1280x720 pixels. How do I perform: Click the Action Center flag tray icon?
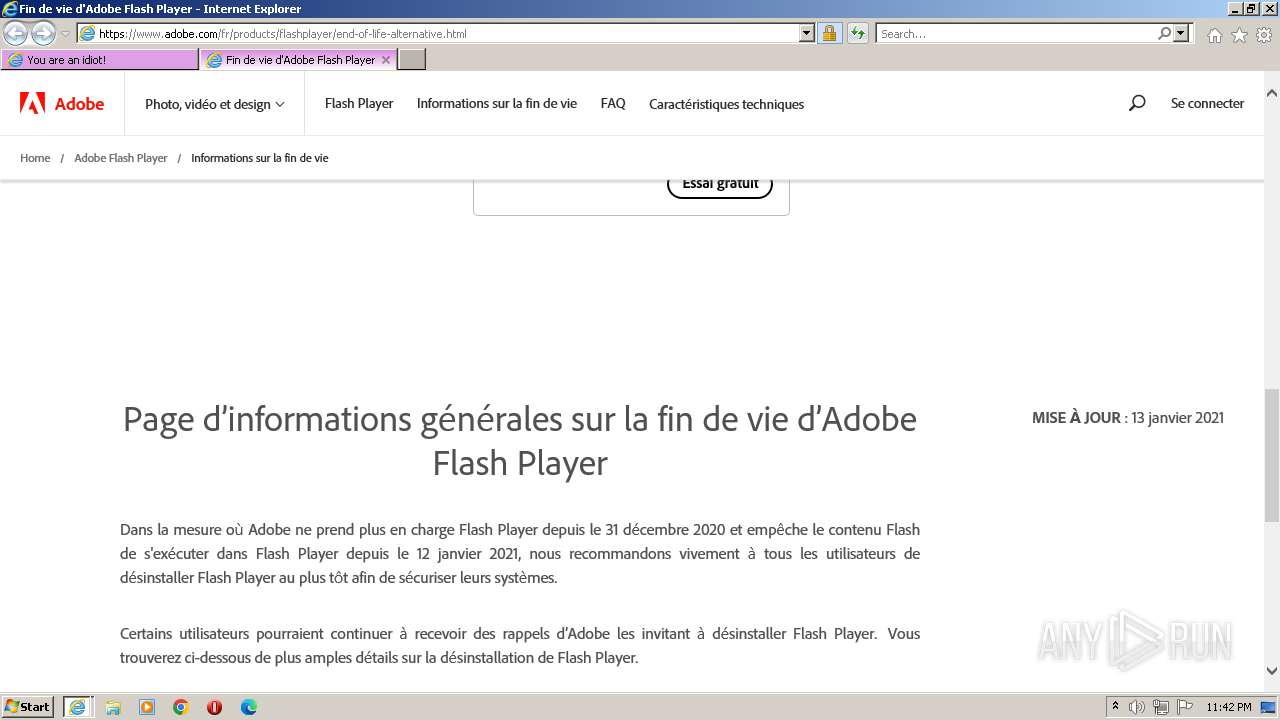[1185, 707]
